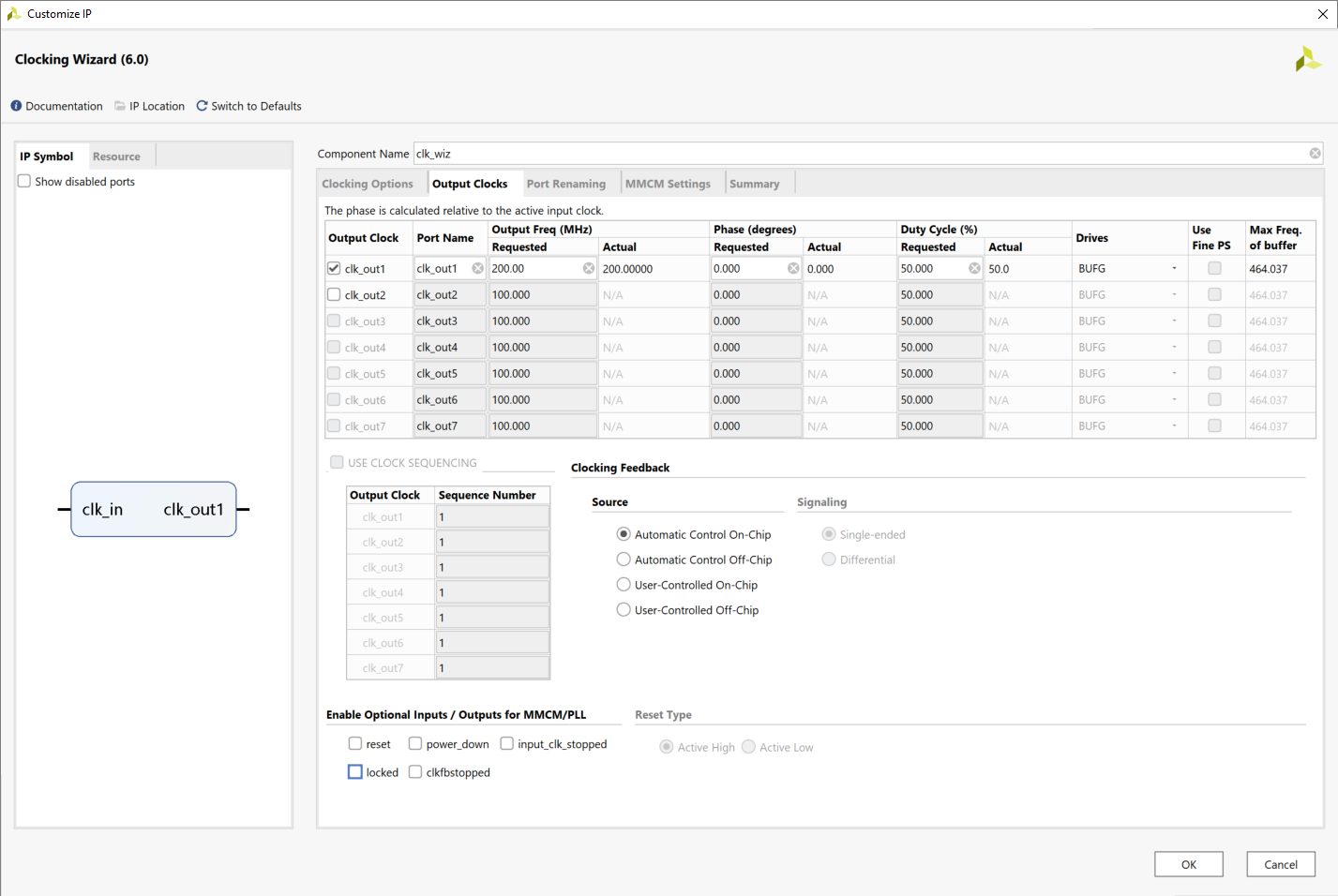This screenshot has height=896, width=1338.
Task: Toggle Show disabled ports checkbox
Action: (x=24, y=181)
